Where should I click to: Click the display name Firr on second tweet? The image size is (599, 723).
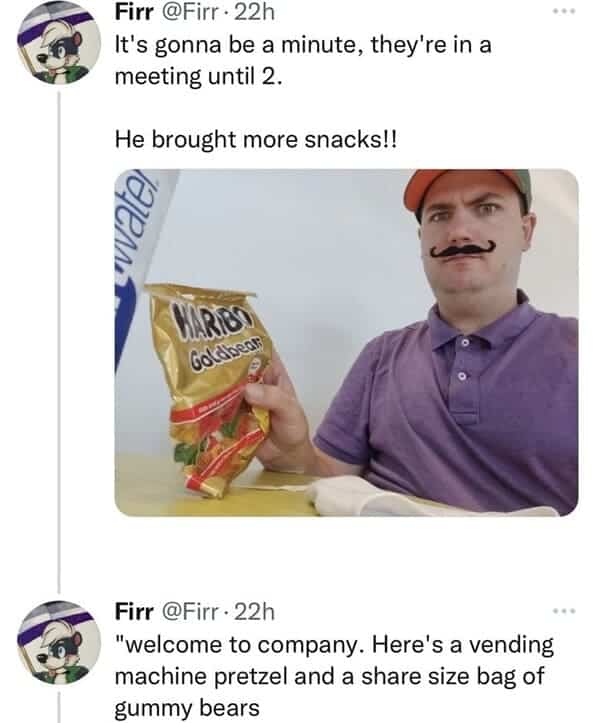click(x=134, y=611)
